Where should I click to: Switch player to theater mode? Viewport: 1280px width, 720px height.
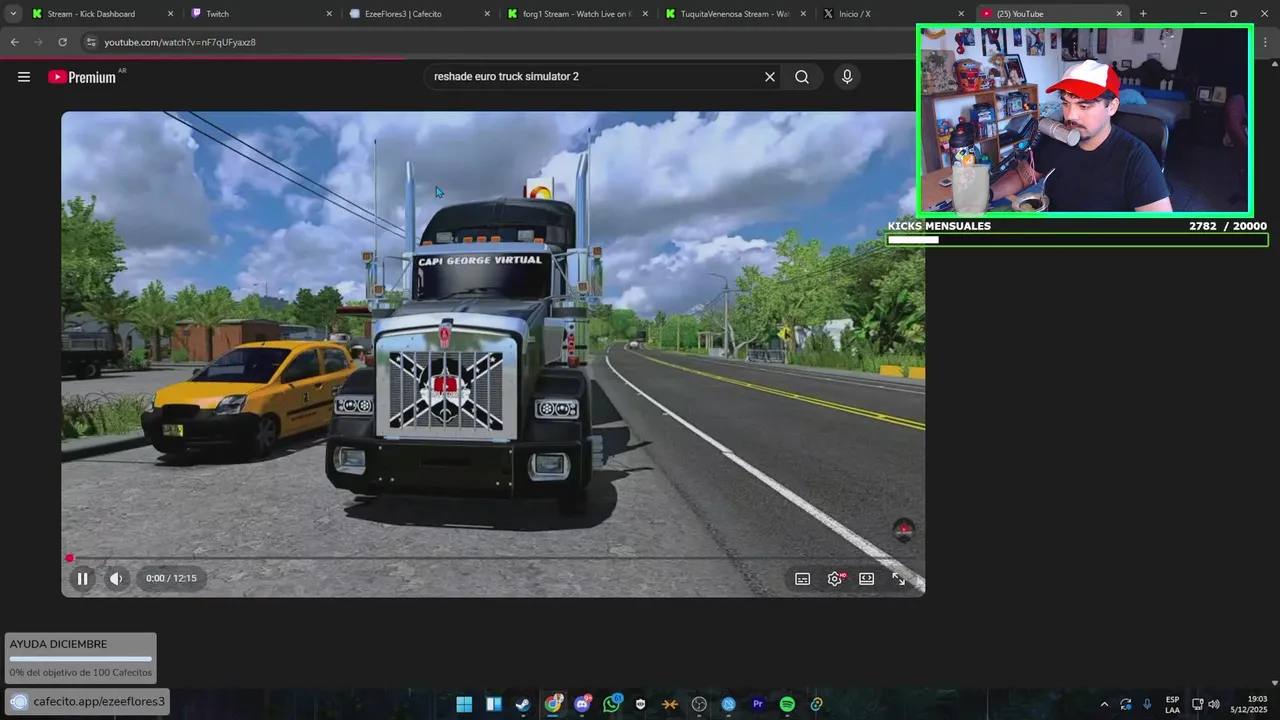pyautogui.click(x=867, y=578)
